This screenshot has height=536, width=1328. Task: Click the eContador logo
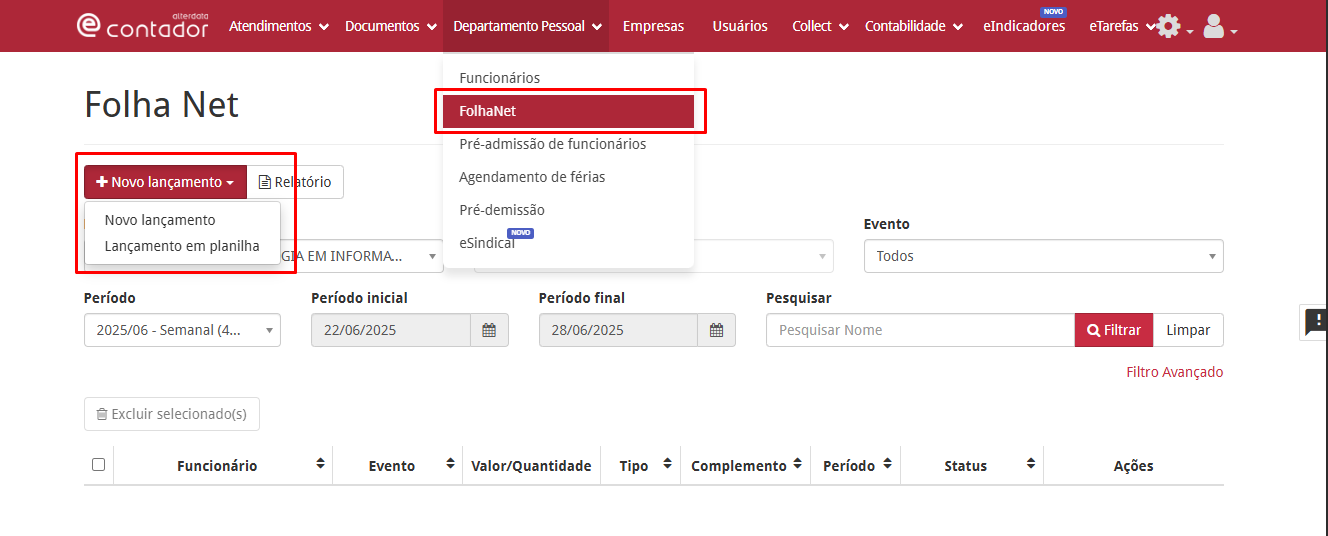(x=142, y=25)
